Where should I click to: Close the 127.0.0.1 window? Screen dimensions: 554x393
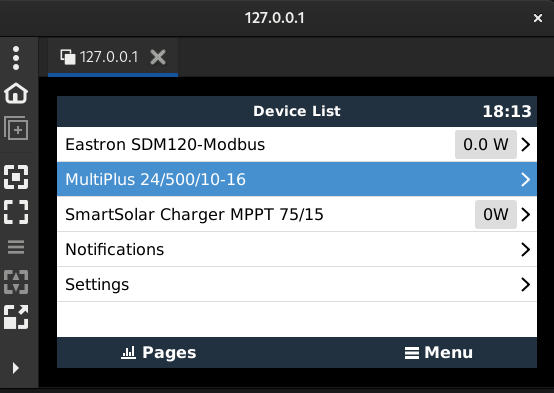pyautogui.click(x=538, y=18)
